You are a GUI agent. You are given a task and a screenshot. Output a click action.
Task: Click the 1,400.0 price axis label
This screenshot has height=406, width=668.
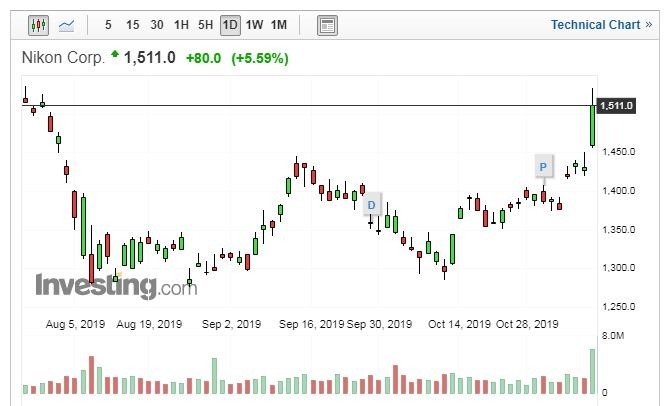(x=619, y=190)
